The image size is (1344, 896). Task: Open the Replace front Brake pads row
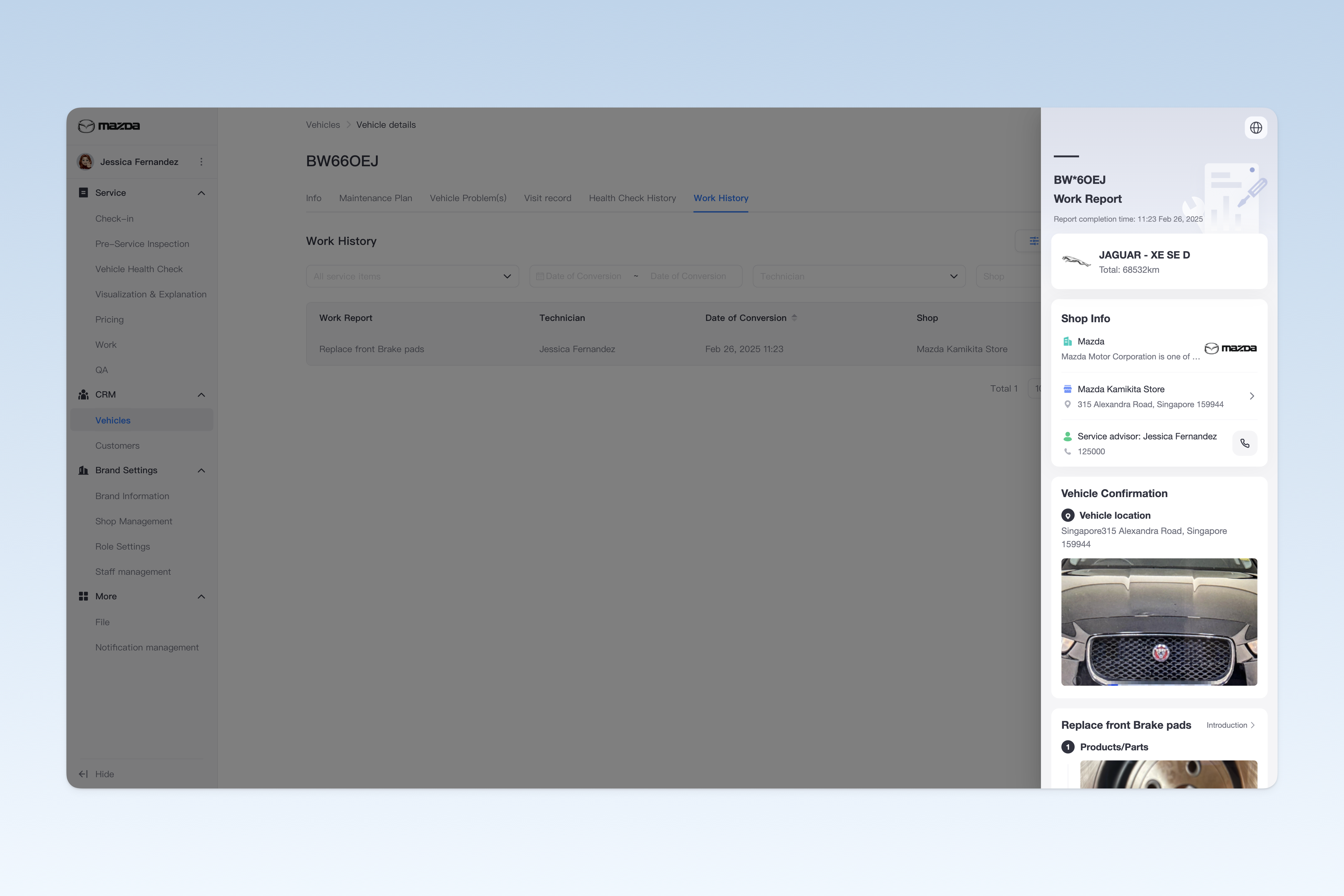(673, 349)
